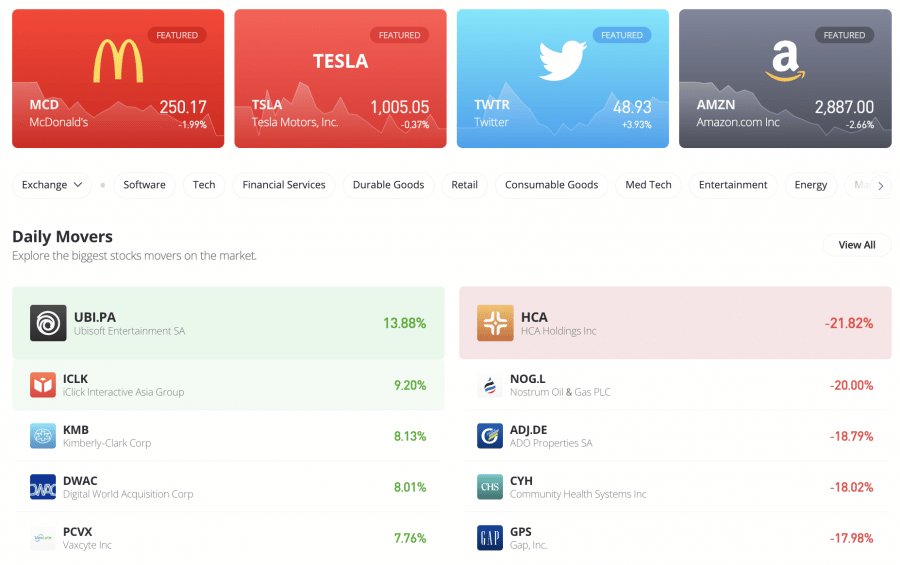This screenshot has width=900, height=565.
Task: Click the DWAC logo icon
Action: tap(43, 487)
